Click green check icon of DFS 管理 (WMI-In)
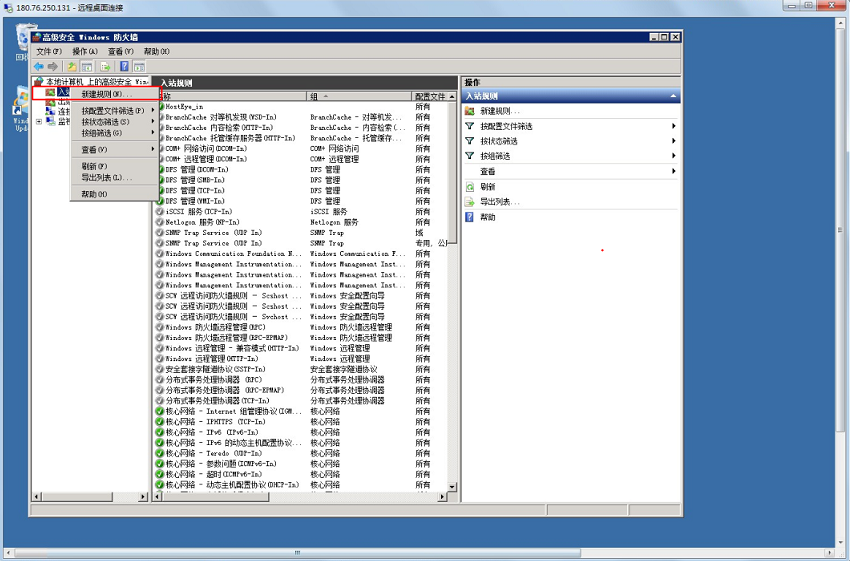 pyautogui.click(x=160, y=201)
